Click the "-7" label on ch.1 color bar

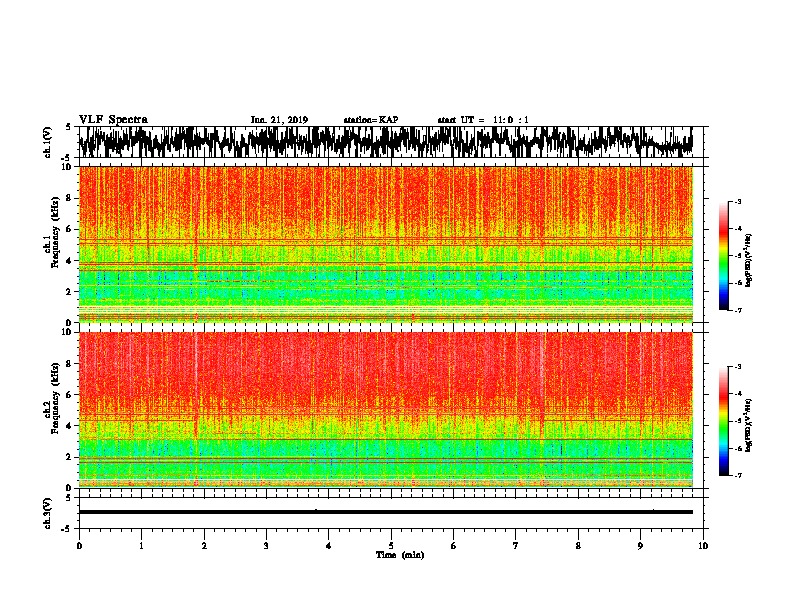click(x=737, y=310)
